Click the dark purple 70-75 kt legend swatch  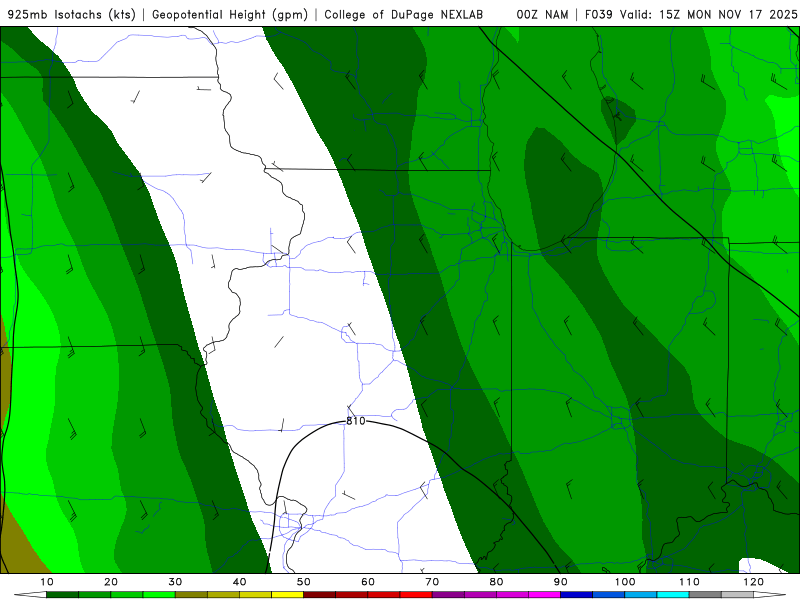point(448,595)
